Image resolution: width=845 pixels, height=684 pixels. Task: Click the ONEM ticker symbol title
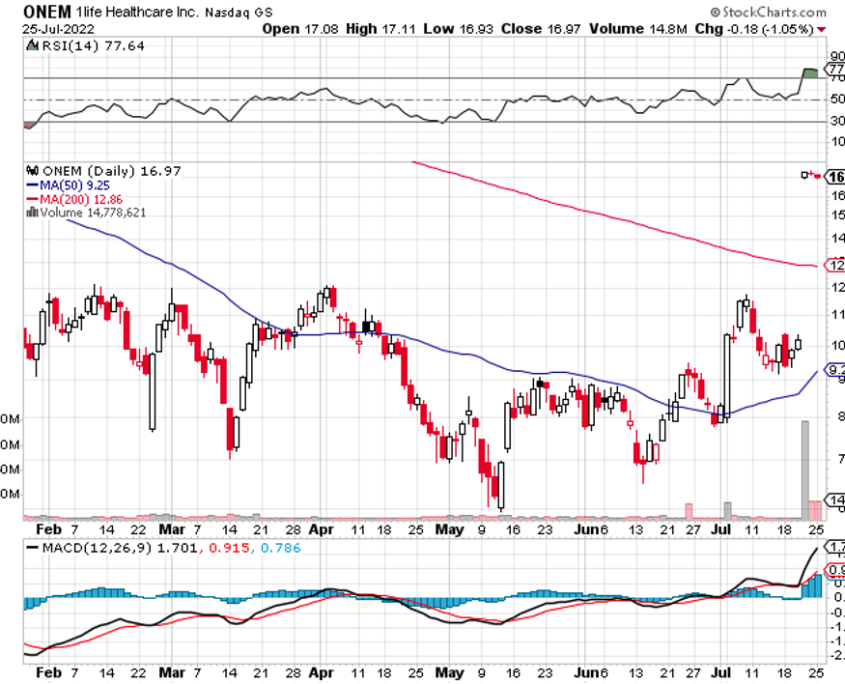44,11
